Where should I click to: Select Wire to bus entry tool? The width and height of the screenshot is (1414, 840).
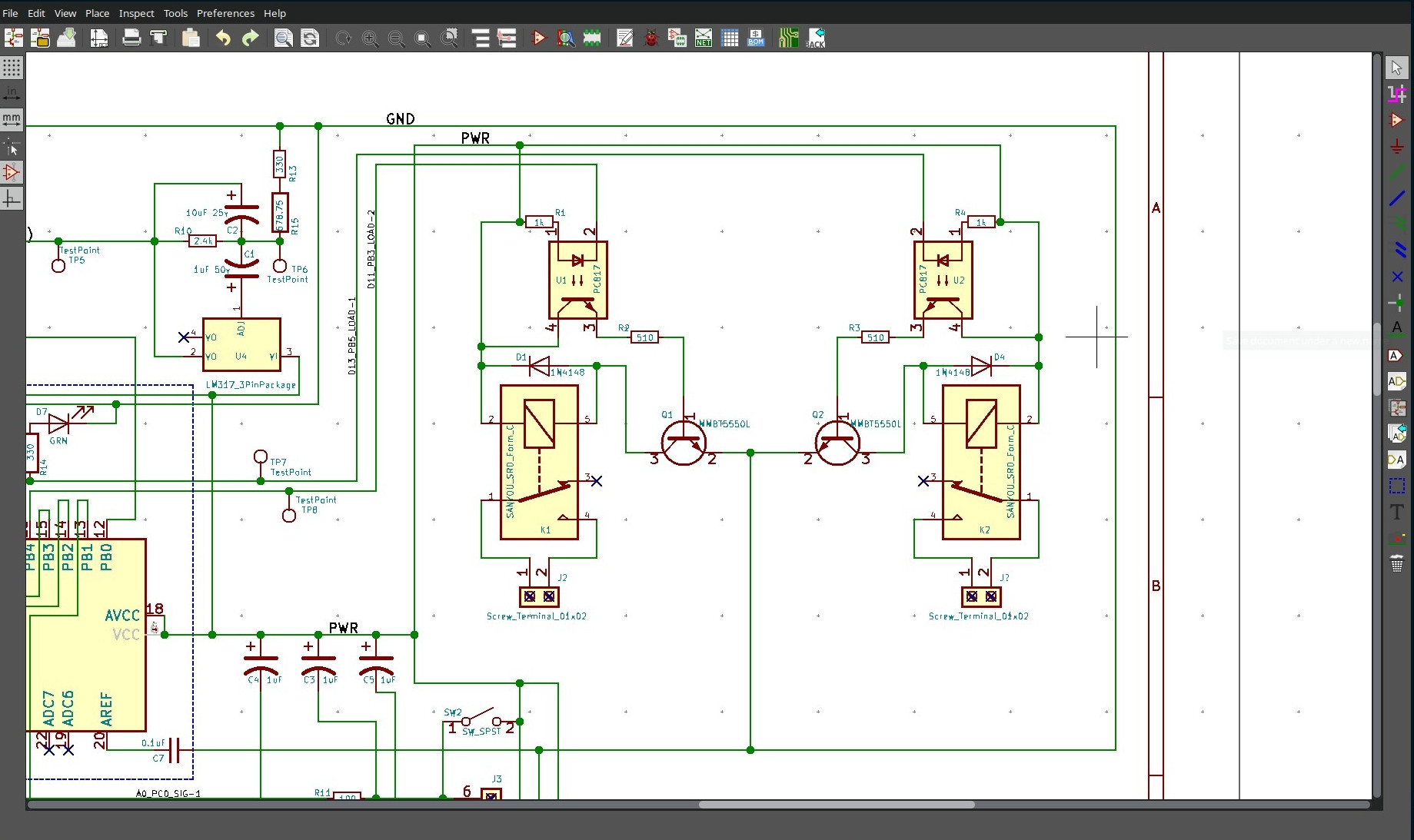[x=1397, y=224]
